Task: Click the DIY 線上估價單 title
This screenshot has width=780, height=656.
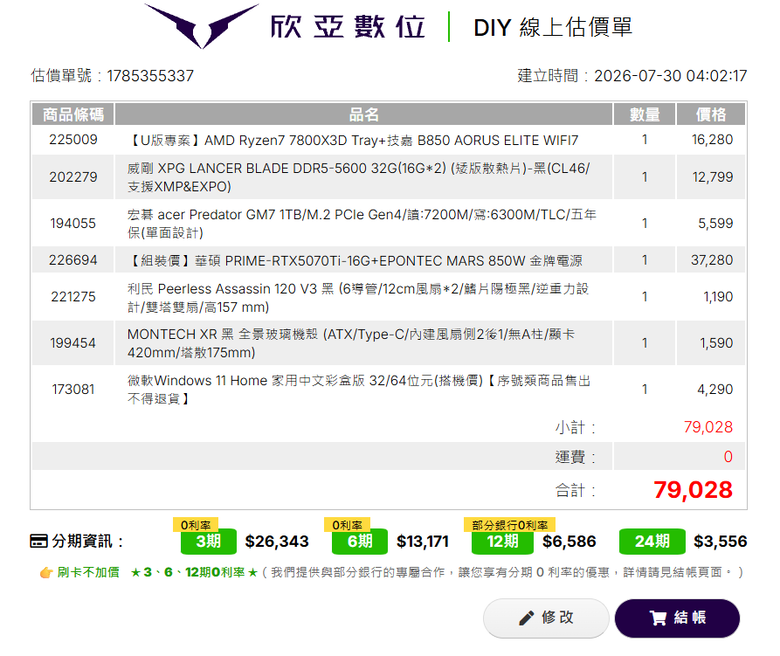Action: (553, 27)
